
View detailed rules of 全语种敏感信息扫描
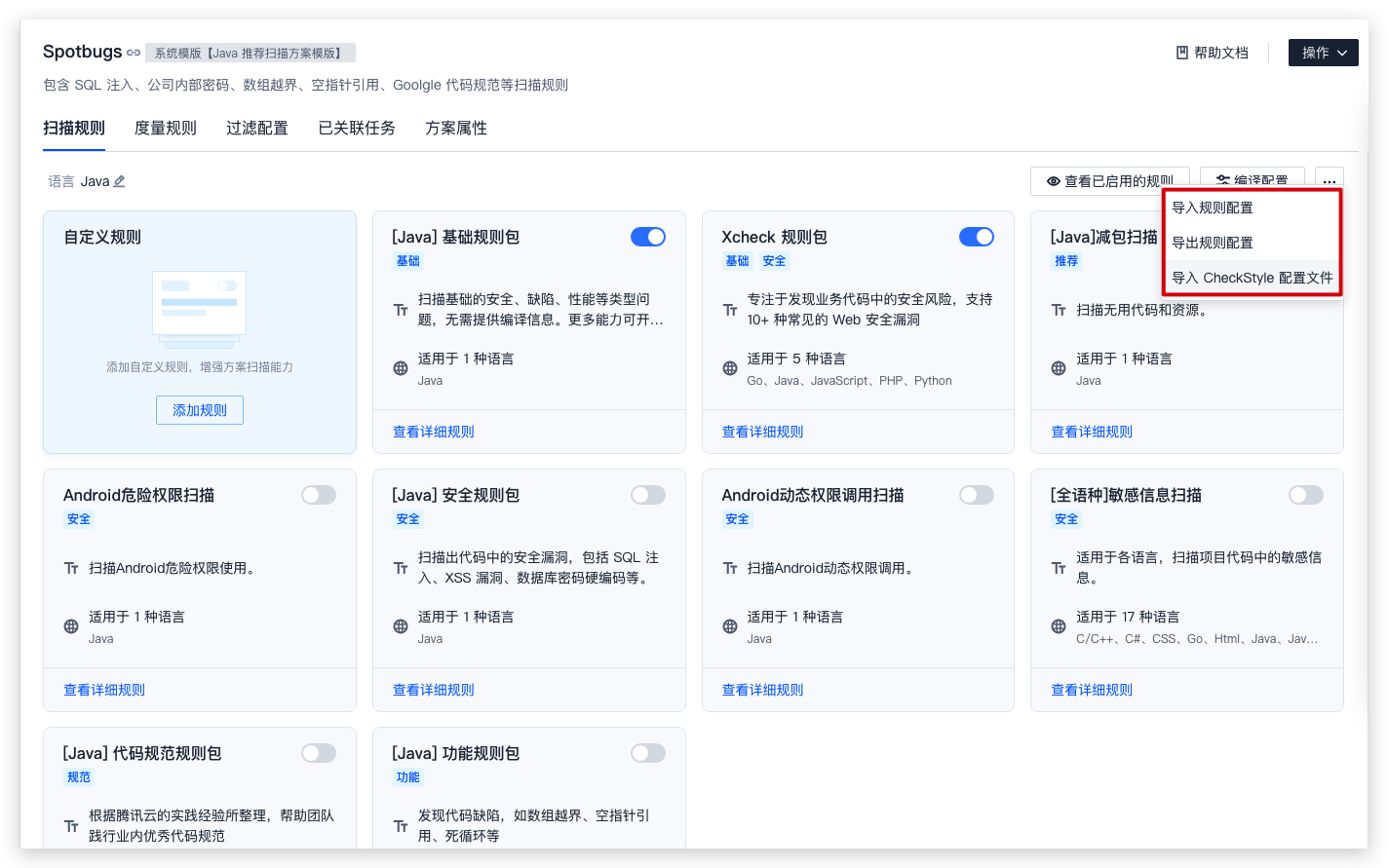(x=1092, y=690)
